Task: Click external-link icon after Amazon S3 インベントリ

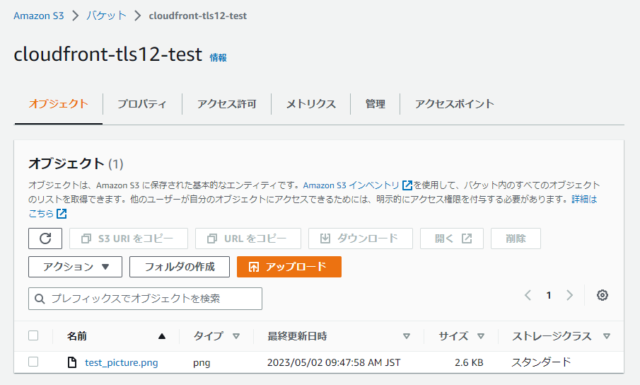Action: pos(407,185)
